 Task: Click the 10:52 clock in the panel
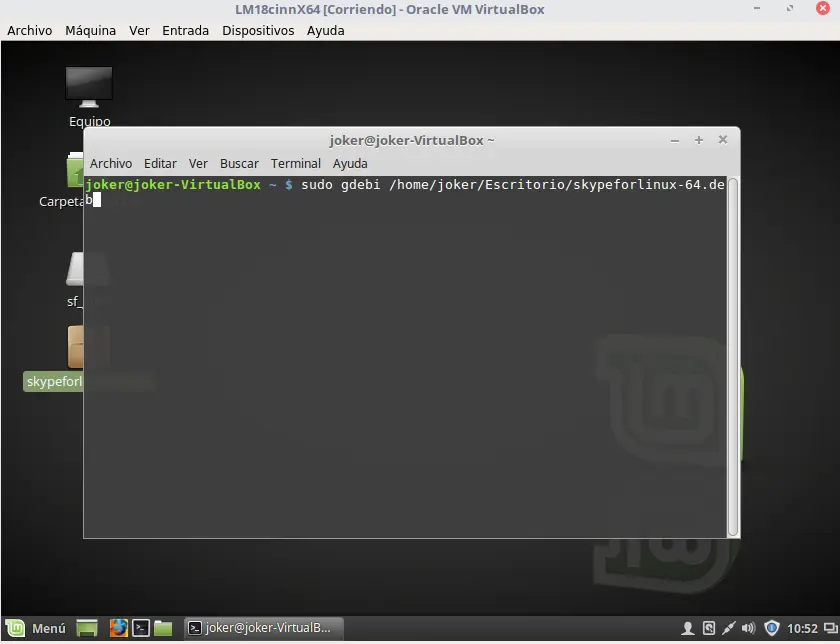[x=802, y=628]
